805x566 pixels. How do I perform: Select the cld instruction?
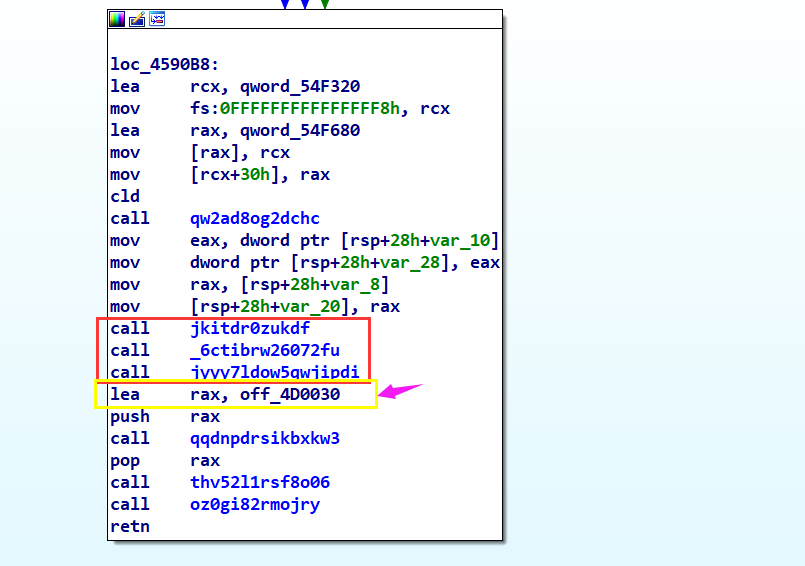(x=125, y=197)
